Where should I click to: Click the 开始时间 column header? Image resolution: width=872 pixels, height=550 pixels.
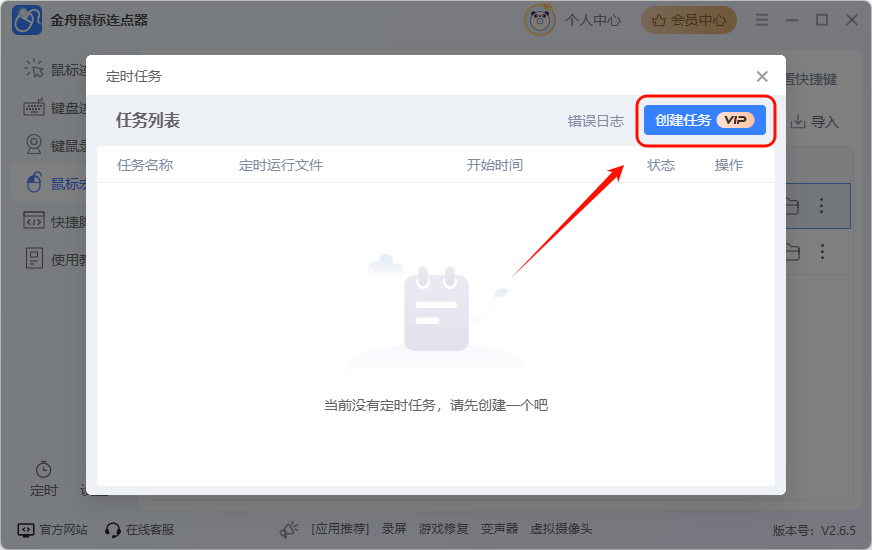(494, 165)
